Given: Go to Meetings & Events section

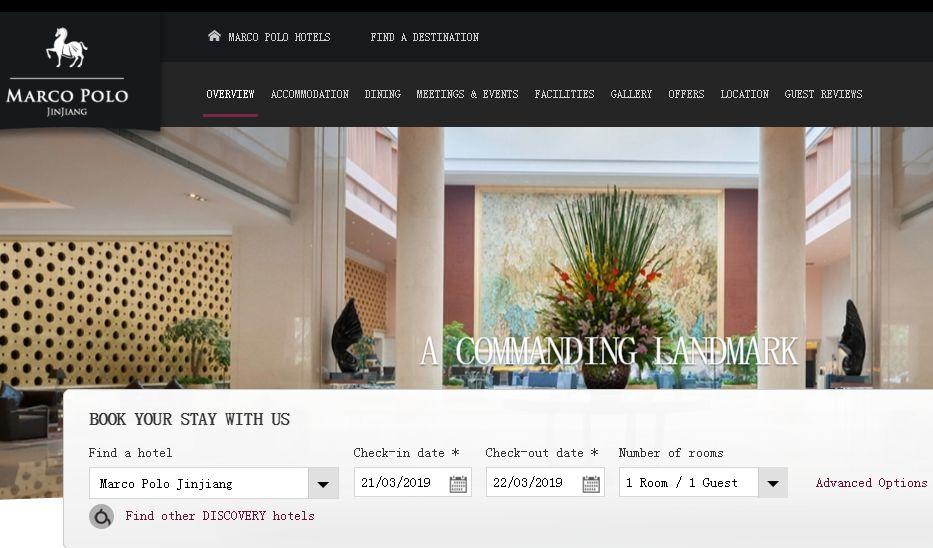Looking at the screenshot, I should (467, 94).
